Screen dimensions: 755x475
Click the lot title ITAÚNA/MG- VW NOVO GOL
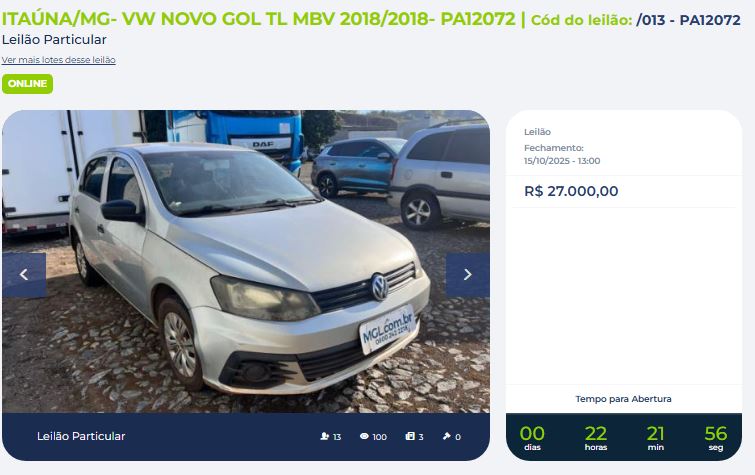(x=259, y=19)
